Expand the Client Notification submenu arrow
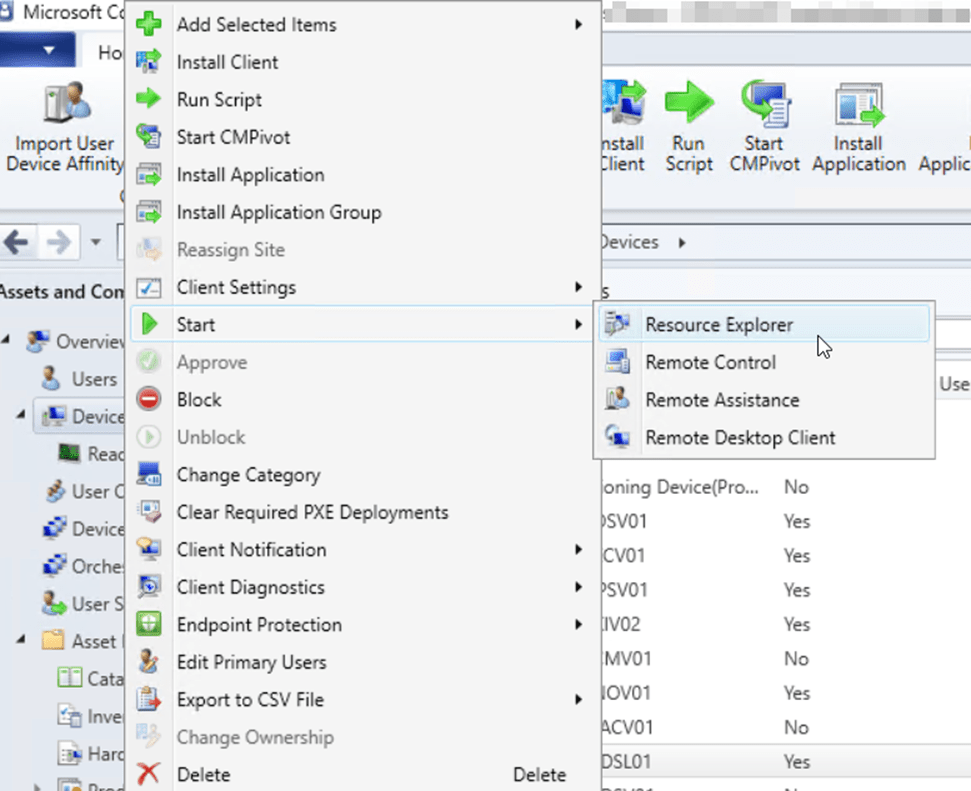971x791 pixels. click(x=578, y=550)
